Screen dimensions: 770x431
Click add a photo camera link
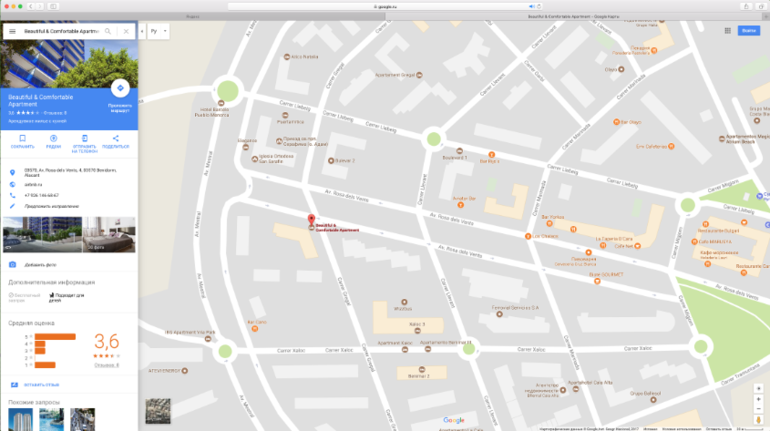pos(40,265)
